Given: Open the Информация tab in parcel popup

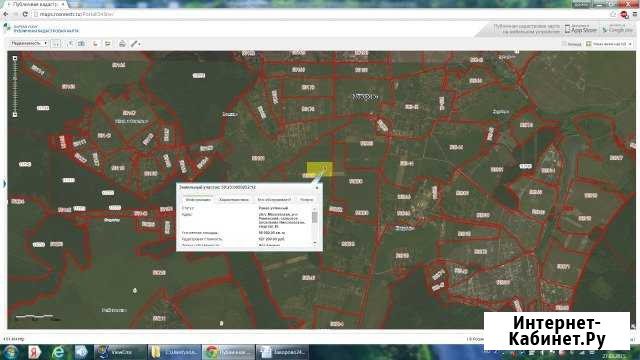Looking at the screenshot, I should (x=198, y=200).
